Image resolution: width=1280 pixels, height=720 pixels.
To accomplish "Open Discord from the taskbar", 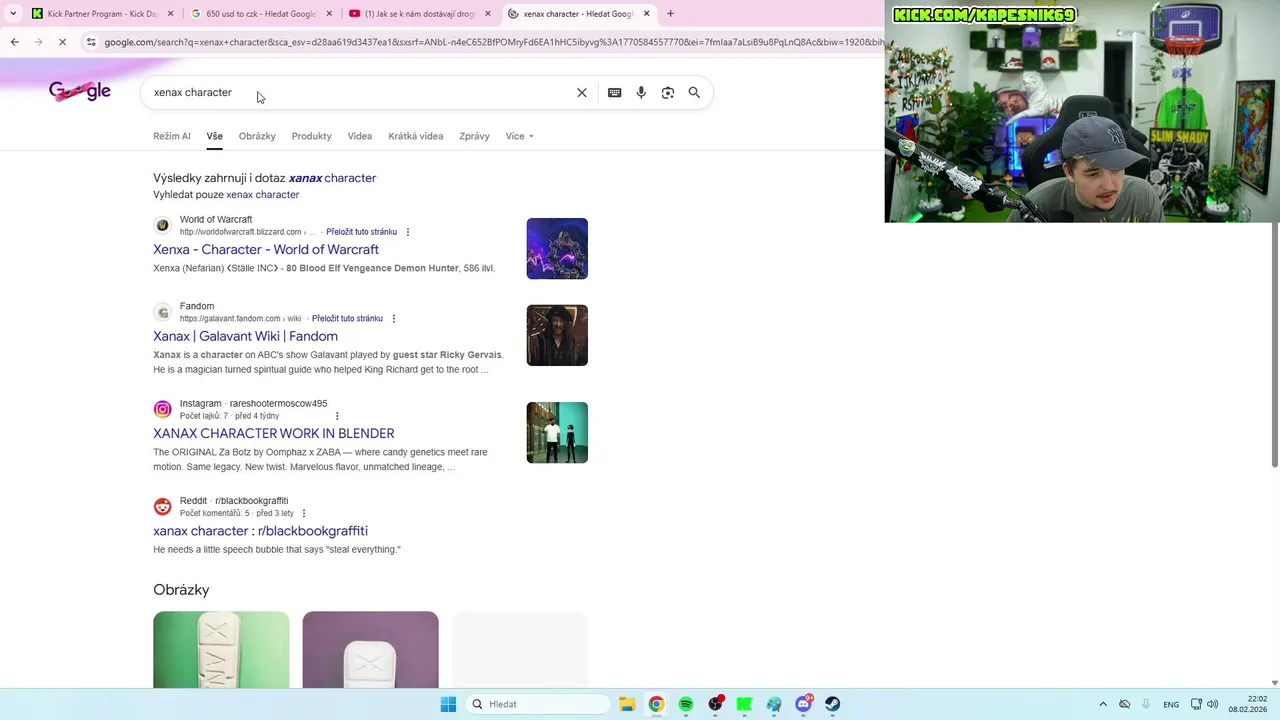I will pyautogui.click(x=803, y=704).
